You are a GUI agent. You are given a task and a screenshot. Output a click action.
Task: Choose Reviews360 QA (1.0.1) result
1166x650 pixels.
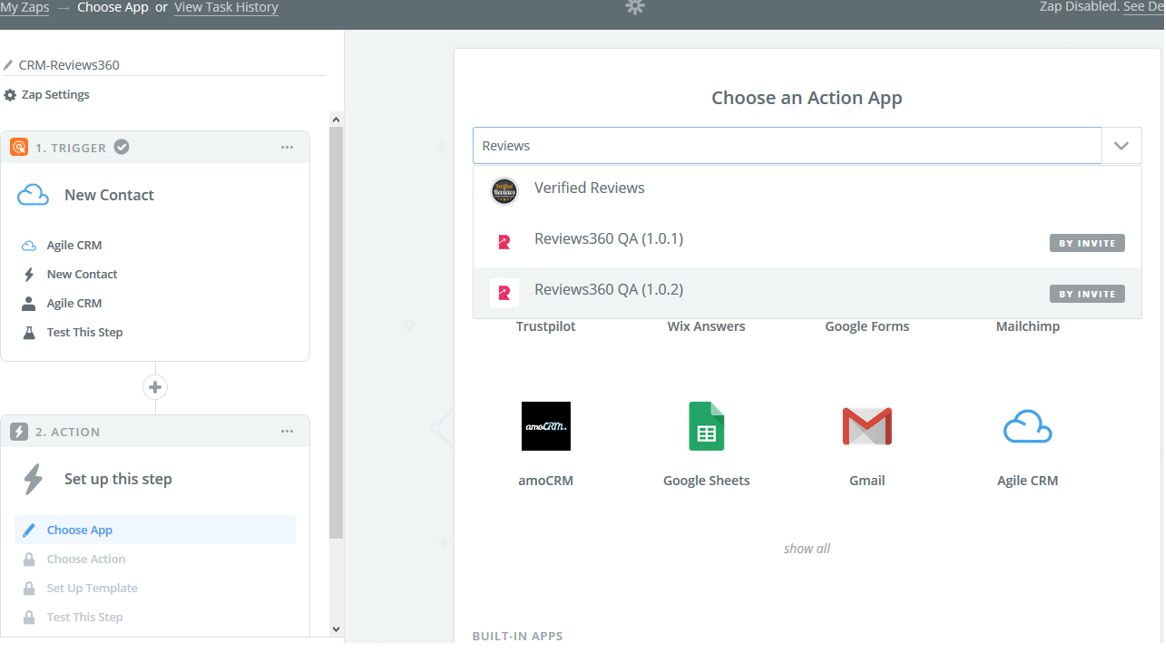point(807,242)
